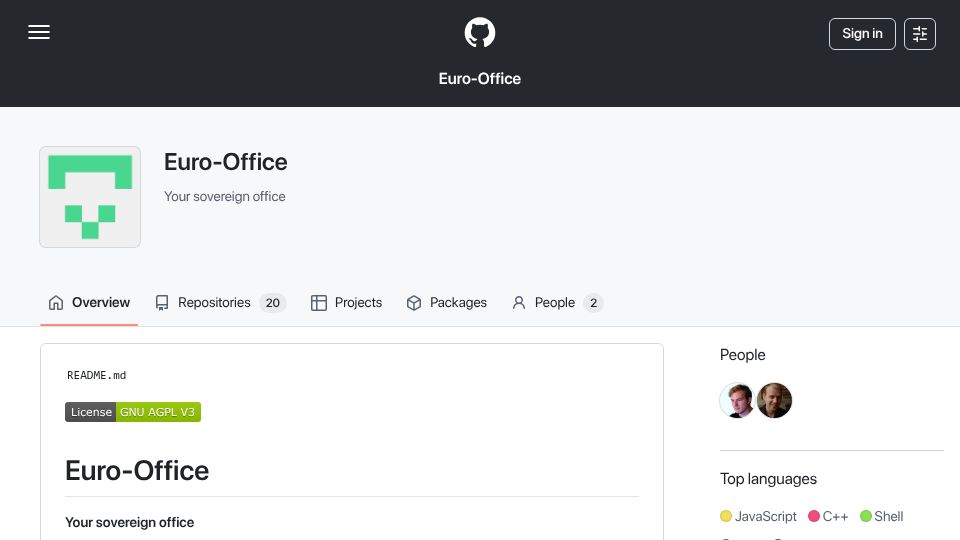This screenshot has height=540, width=960.
Task: Open the appearance settings sliders icon
Action: [x=920, y=34]
